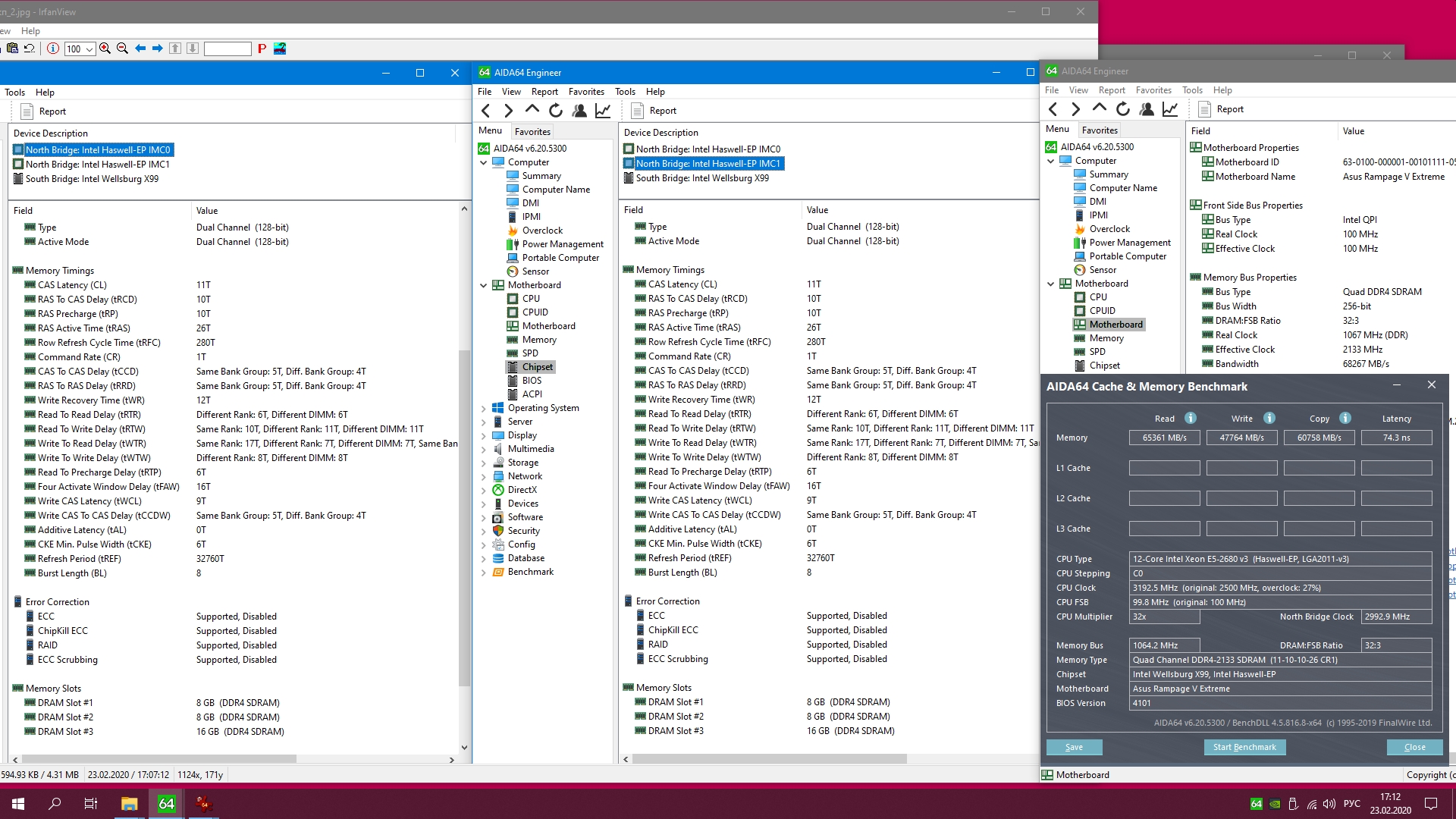Click the Refresh icon in AIDA64 toolbar
The width and height of the screenshot is (1456, 819).
click(556, 111)
